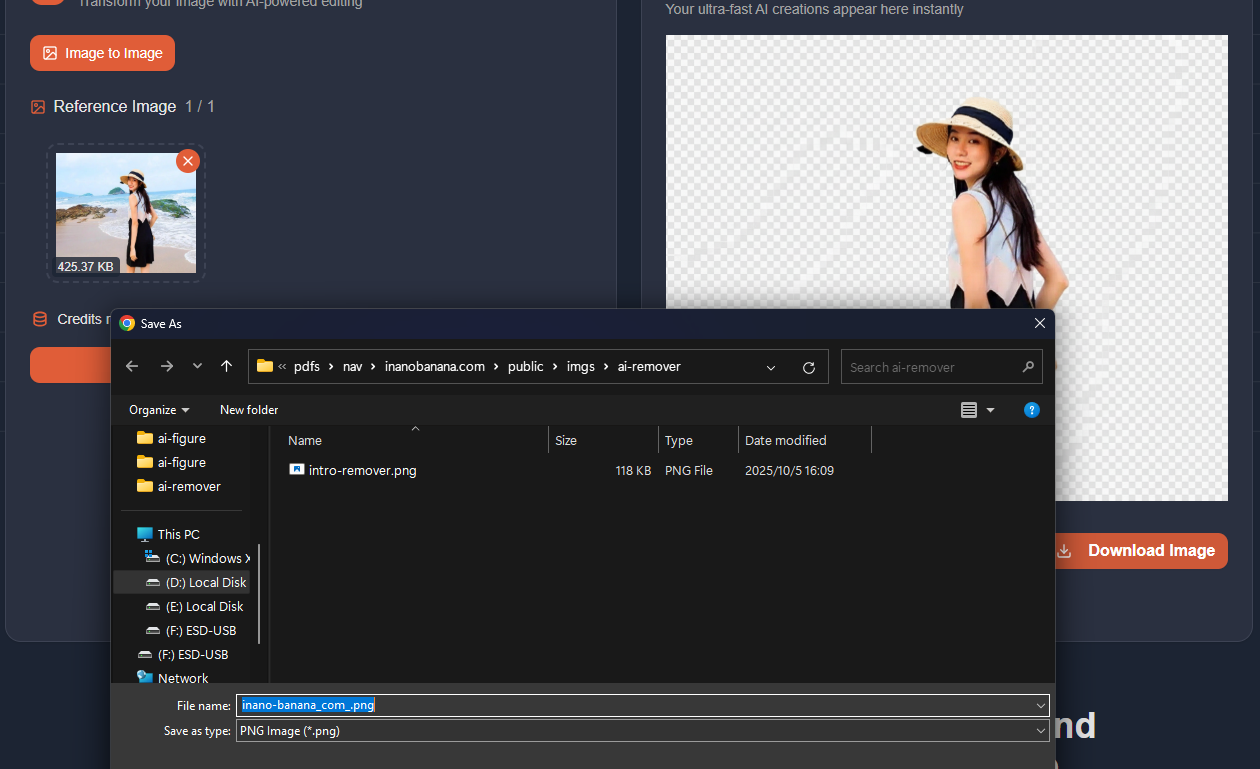Click the Up directory arrow button
Viewport: 1260px width, 769px height.
coord(226,367)
